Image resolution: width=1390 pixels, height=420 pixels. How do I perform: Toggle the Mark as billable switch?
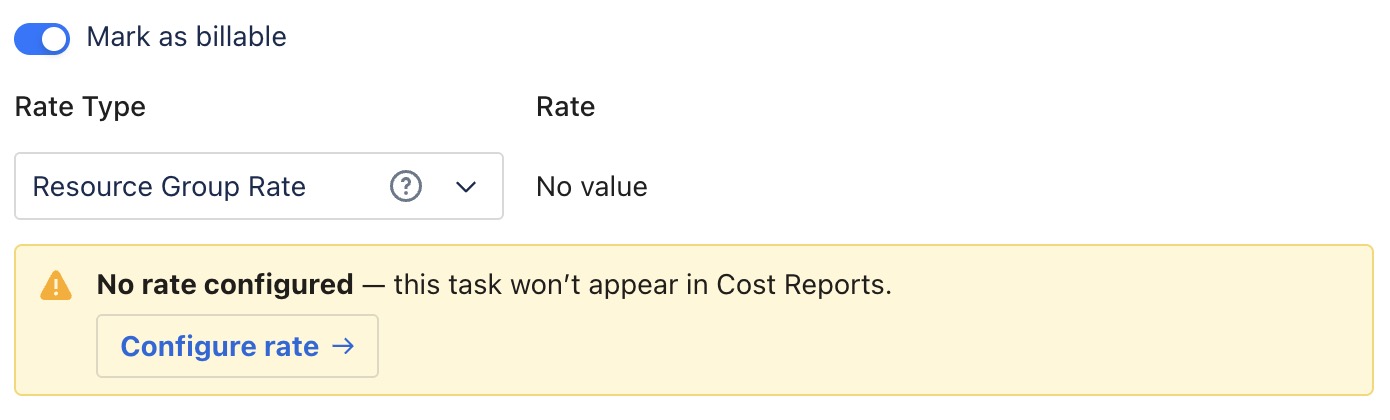42,38
